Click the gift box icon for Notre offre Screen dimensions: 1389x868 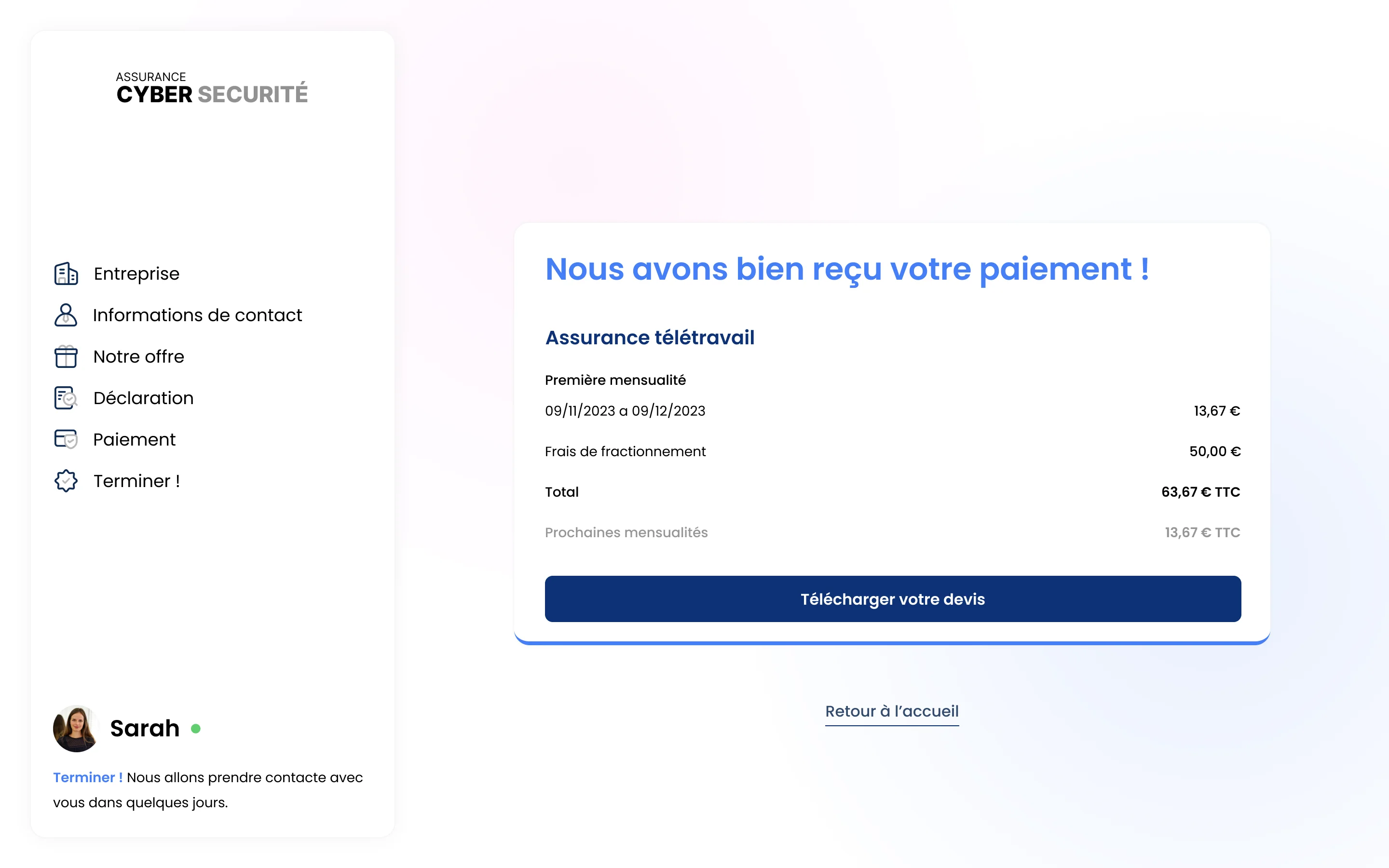click(66, 356)
